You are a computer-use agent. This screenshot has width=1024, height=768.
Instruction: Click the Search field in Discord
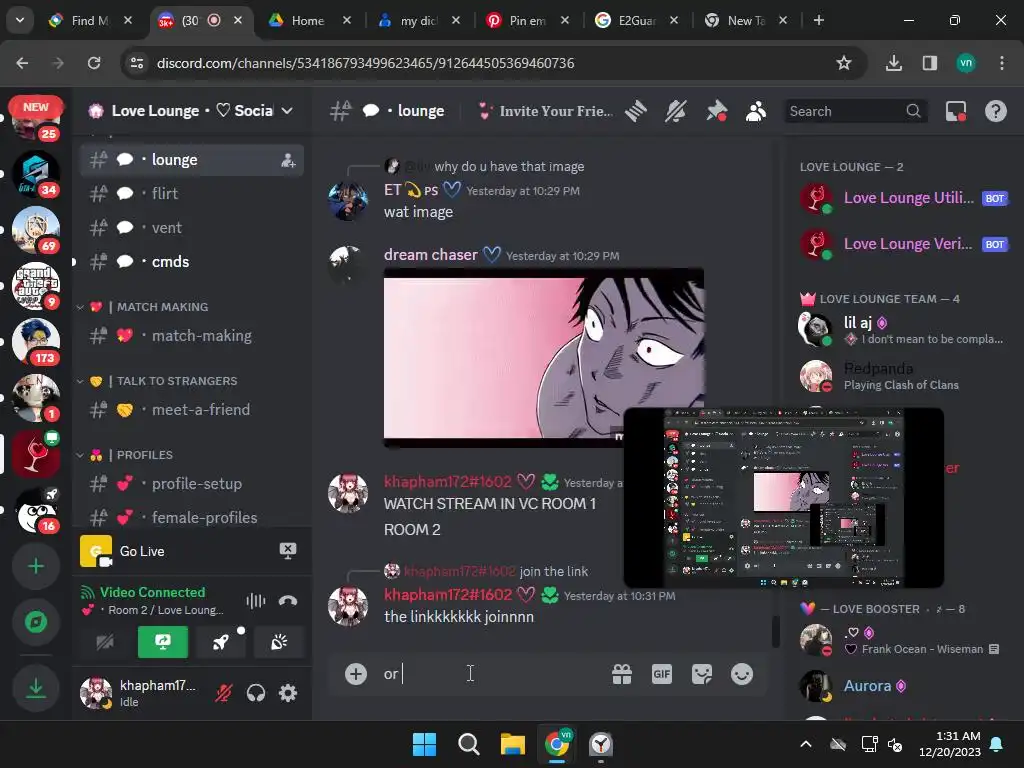click(856, 111)
